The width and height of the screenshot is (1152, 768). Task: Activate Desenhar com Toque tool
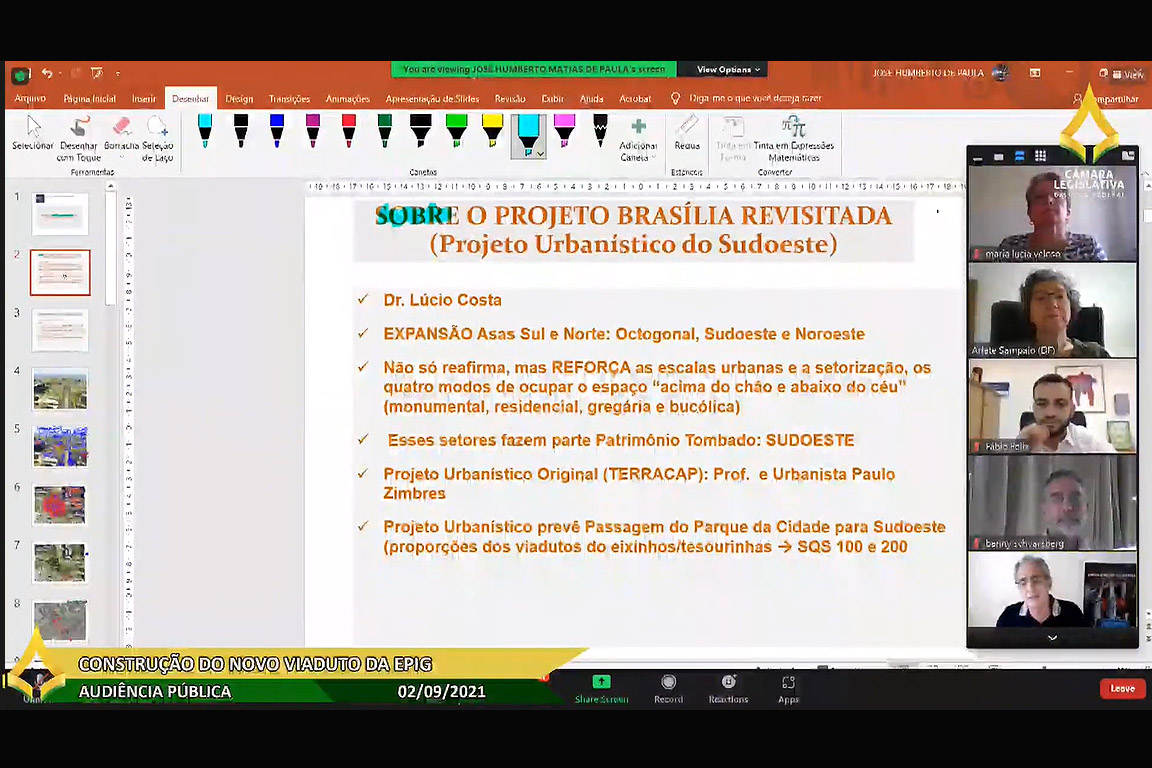click(79, 136)
